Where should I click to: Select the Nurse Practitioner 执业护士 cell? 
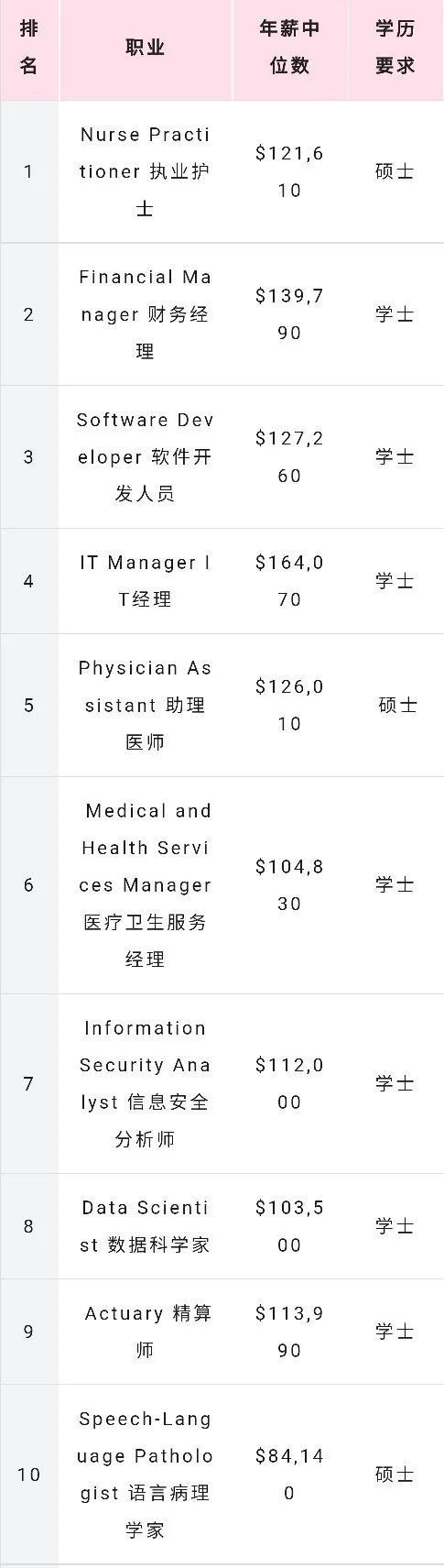[x=146, y=172]
